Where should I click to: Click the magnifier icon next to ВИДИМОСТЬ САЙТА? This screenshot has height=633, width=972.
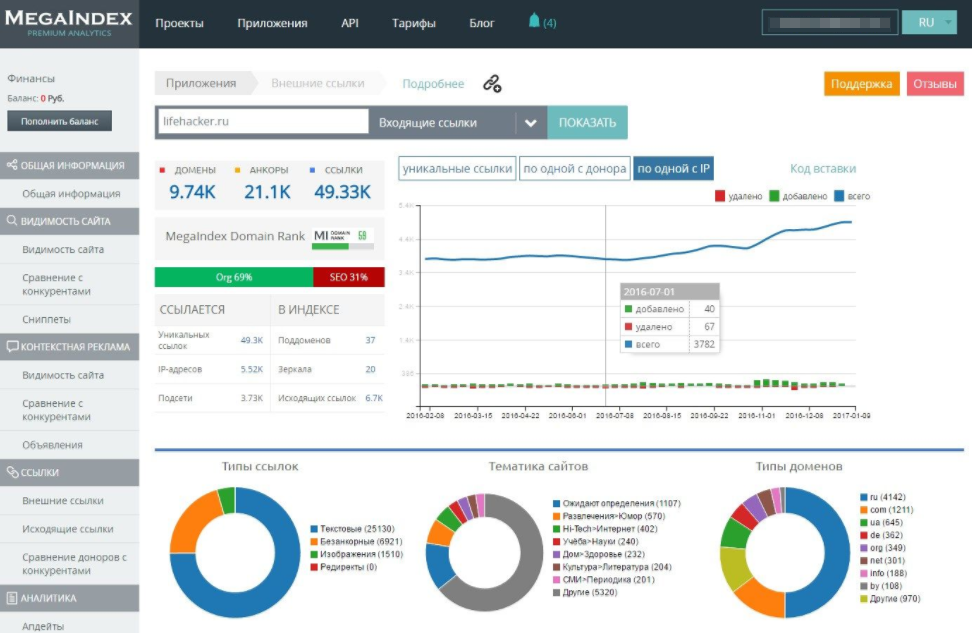12,221
